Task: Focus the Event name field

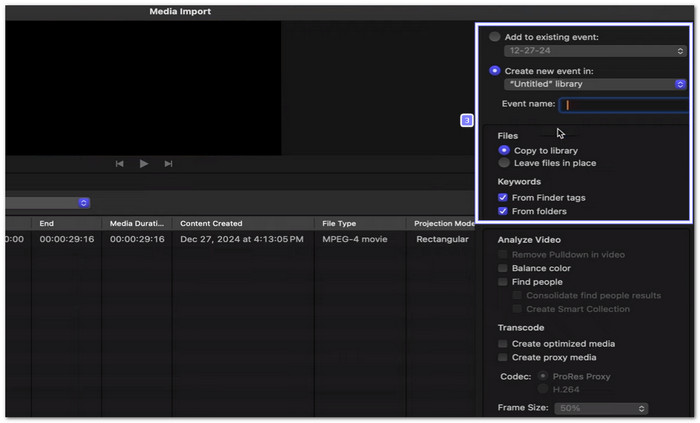Action: tap(624, 104)
